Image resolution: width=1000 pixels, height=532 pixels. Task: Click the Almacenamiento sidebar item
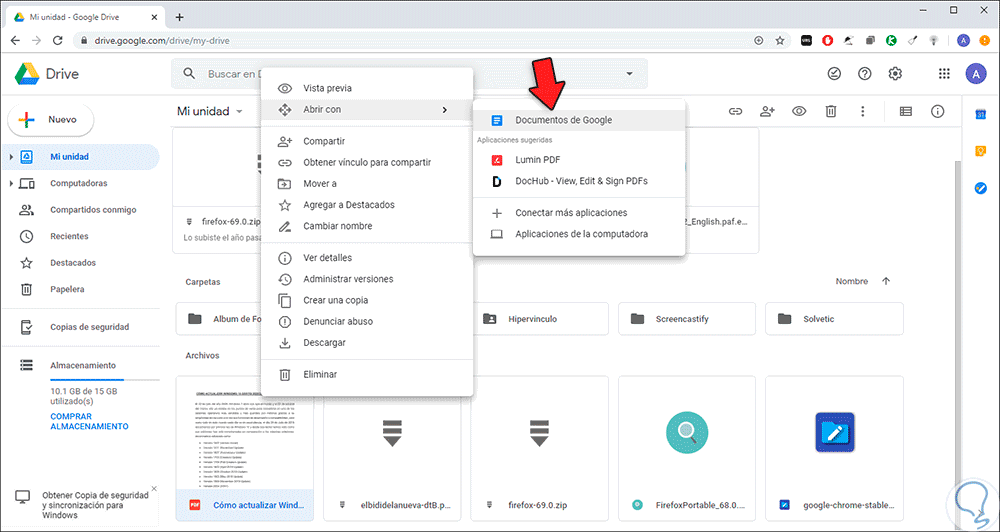83,366
